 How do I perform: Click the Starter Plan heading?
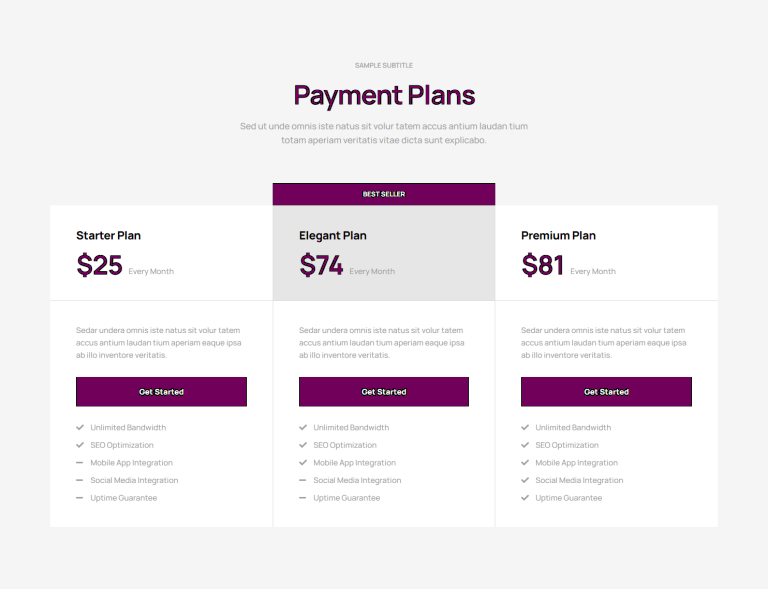pyautogui.click(x=108, y=236)
